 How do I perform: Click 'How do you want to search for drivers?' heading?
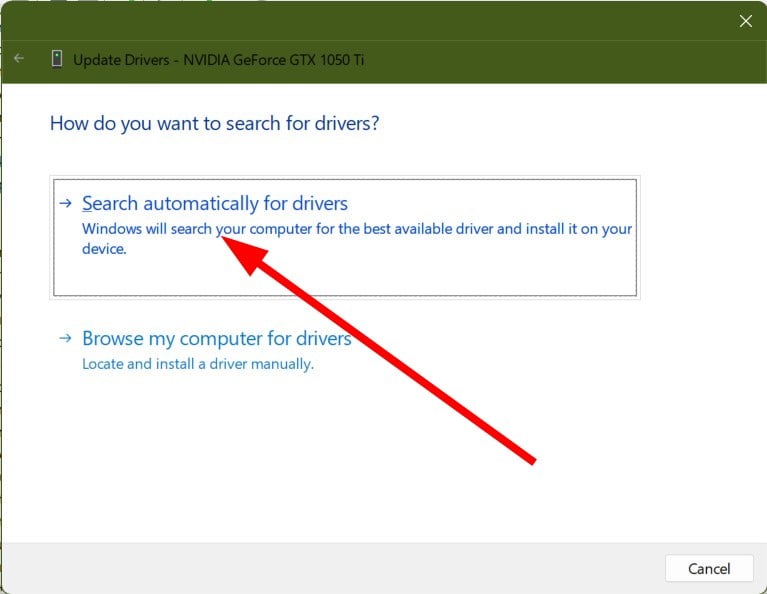click(x=214, y=123)
